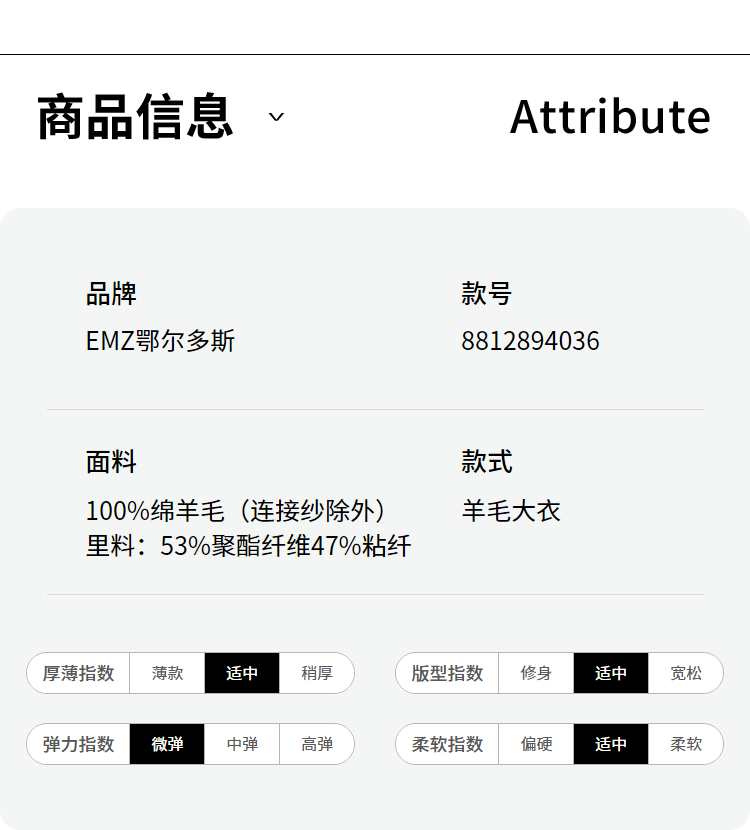
Task: Click 100%绵羊毛 fabric composition text
Action: point(237,511)
